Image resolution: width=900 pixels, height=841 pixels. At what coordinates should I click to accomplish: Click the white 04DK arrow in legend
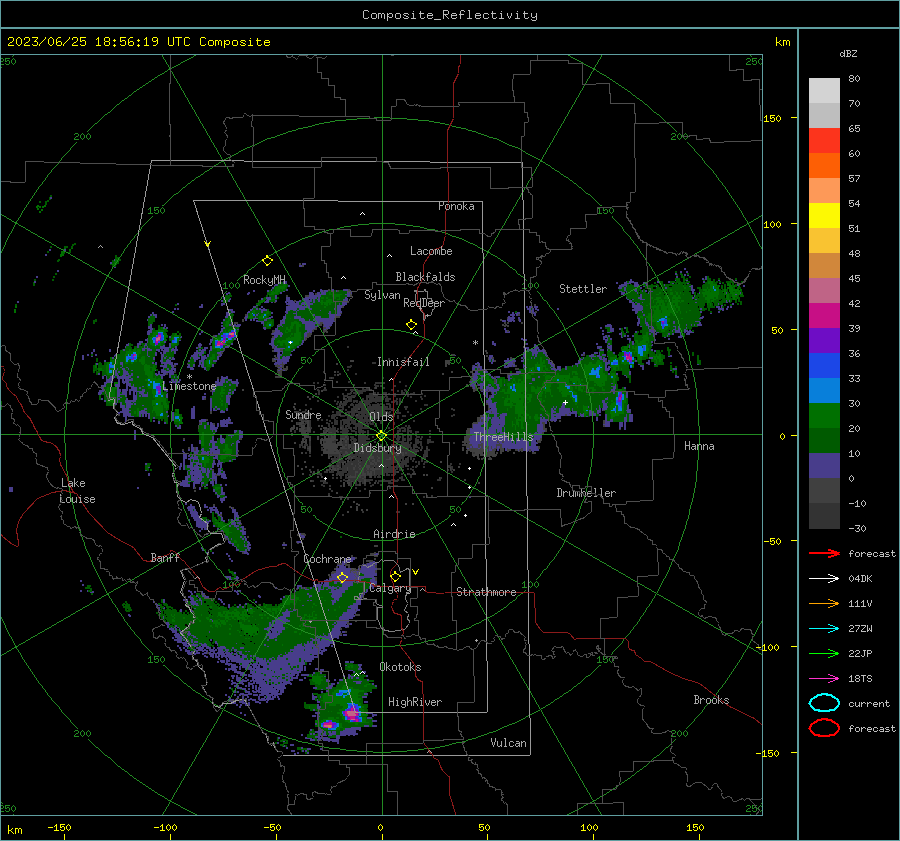(x=824, y=578)
